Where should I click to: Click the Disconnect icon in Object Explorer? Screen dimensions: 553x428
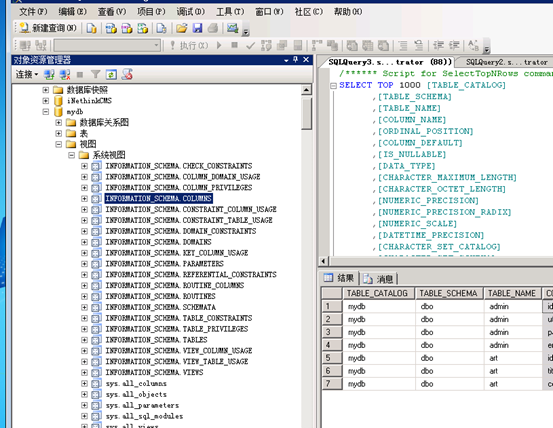click(65, 74)
